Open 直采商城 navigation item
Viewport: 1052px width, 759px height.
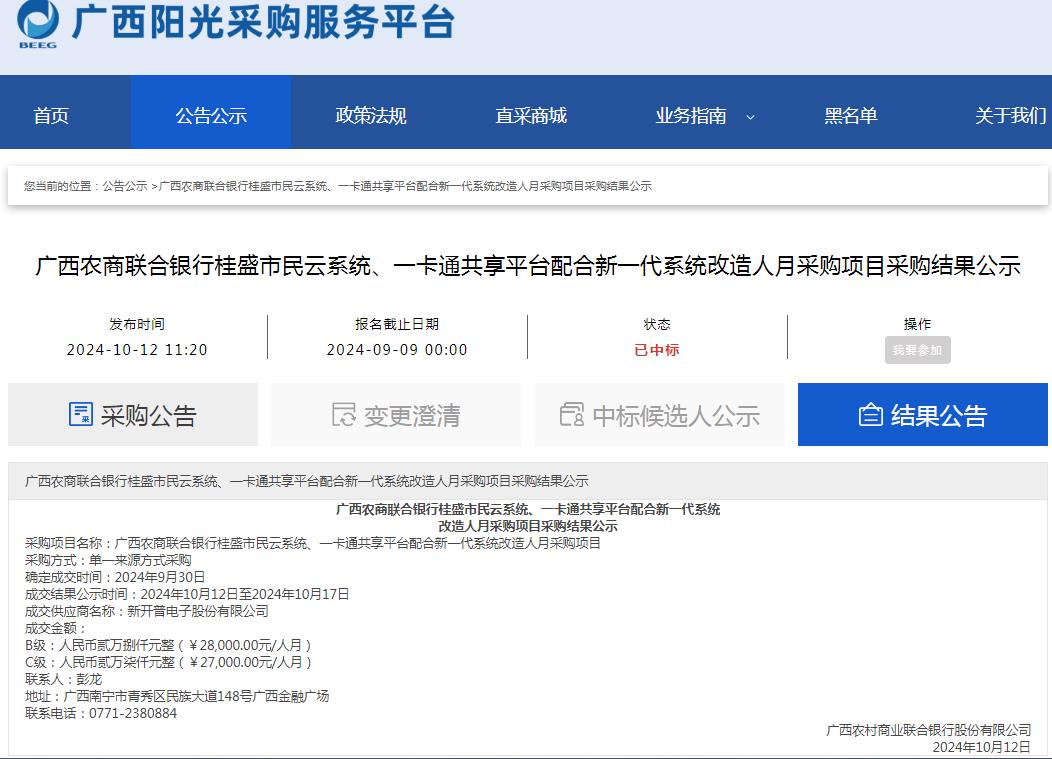[x=531, y=115]
